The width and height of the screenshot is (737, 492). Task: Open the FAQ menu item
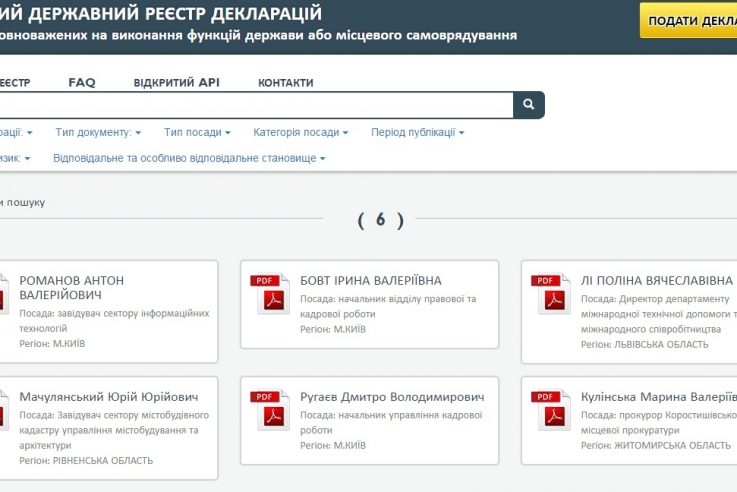pos(82,83)
